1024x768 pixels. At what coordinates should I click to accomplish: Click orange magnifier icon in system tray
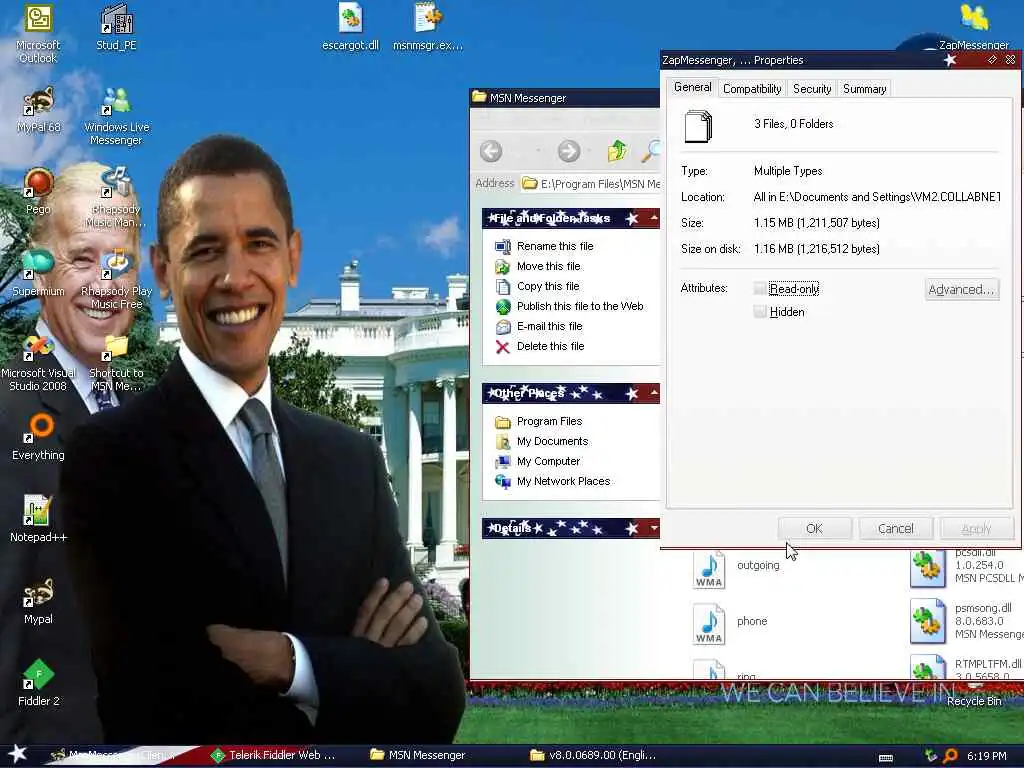point(950,756)
